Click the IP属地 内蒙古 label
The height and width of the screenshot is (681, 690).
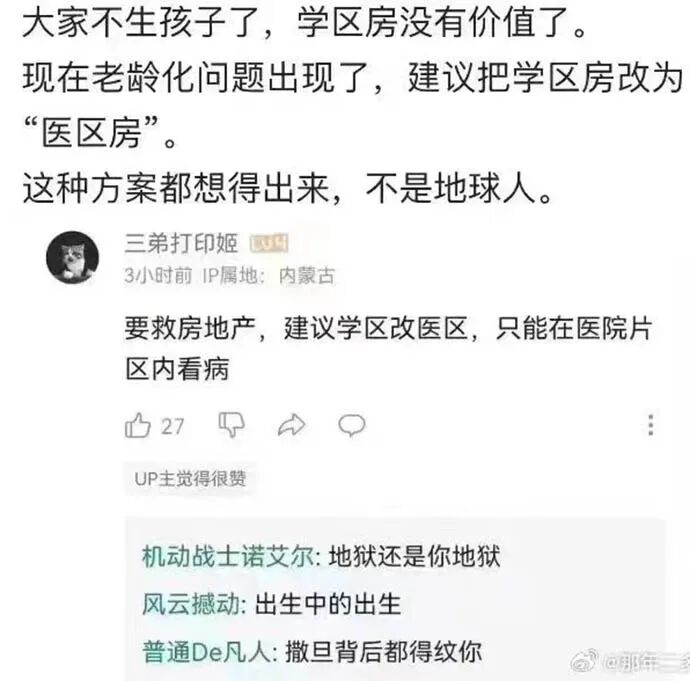tap(269, 276)
